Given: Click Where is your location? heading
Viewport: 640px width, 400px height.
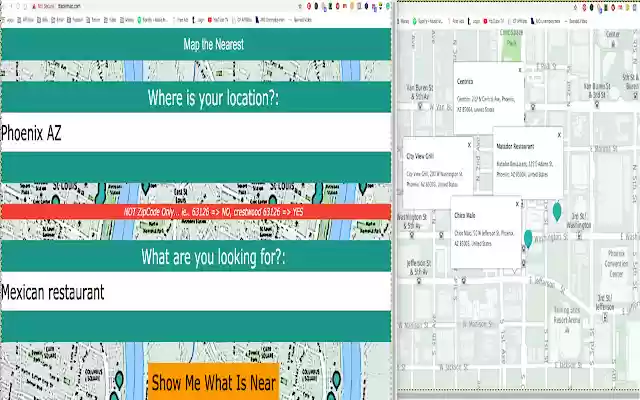Looking at the screenshot, I should [x=213, y=98].
